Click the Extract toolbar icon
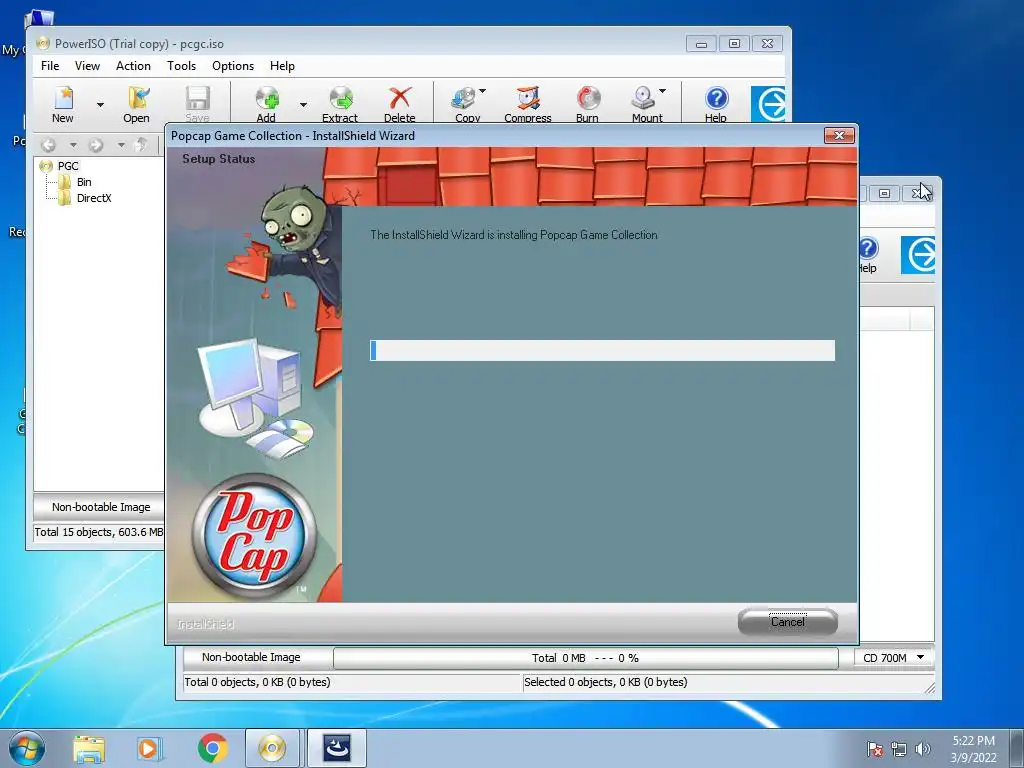The height and width of the screenshot is (768, 1024). (x=340, y=104)
